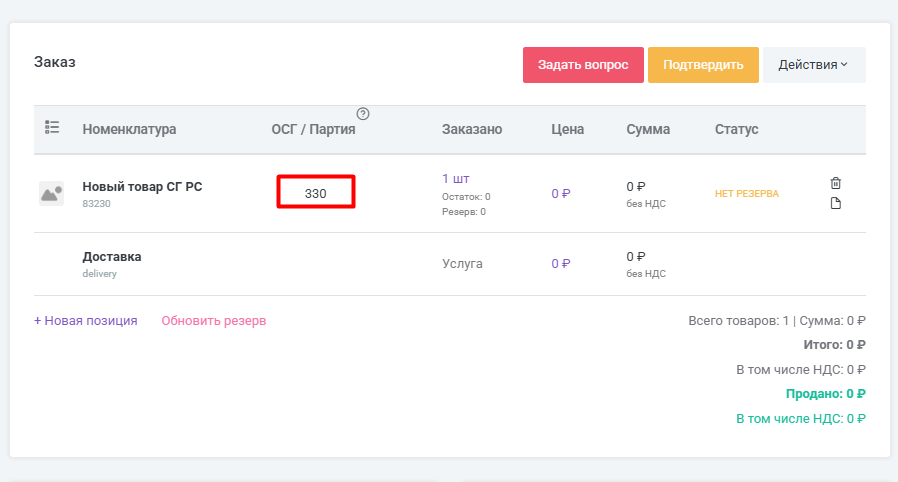Click the list view icon in table header
Image resolution: width=898 pixels, height=482 pixels.
[x=52, y=128]
